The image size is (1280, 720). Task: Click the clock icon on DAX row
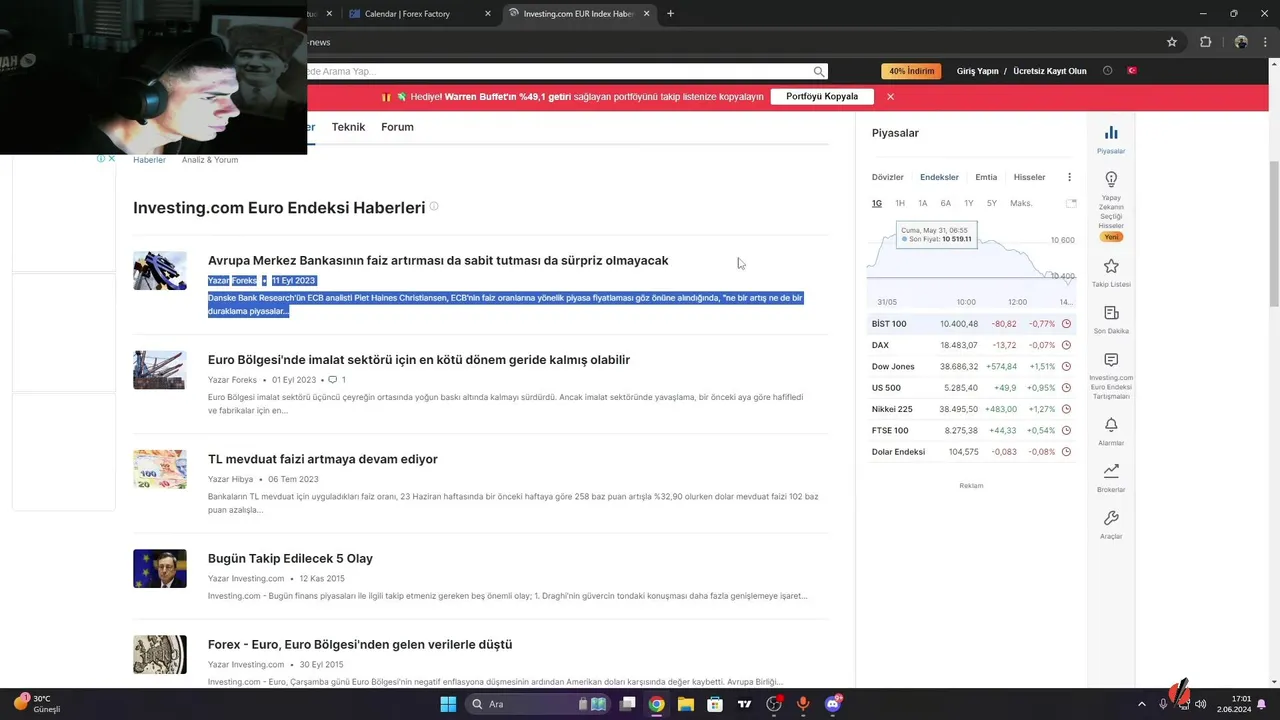tap(1066, 345)
